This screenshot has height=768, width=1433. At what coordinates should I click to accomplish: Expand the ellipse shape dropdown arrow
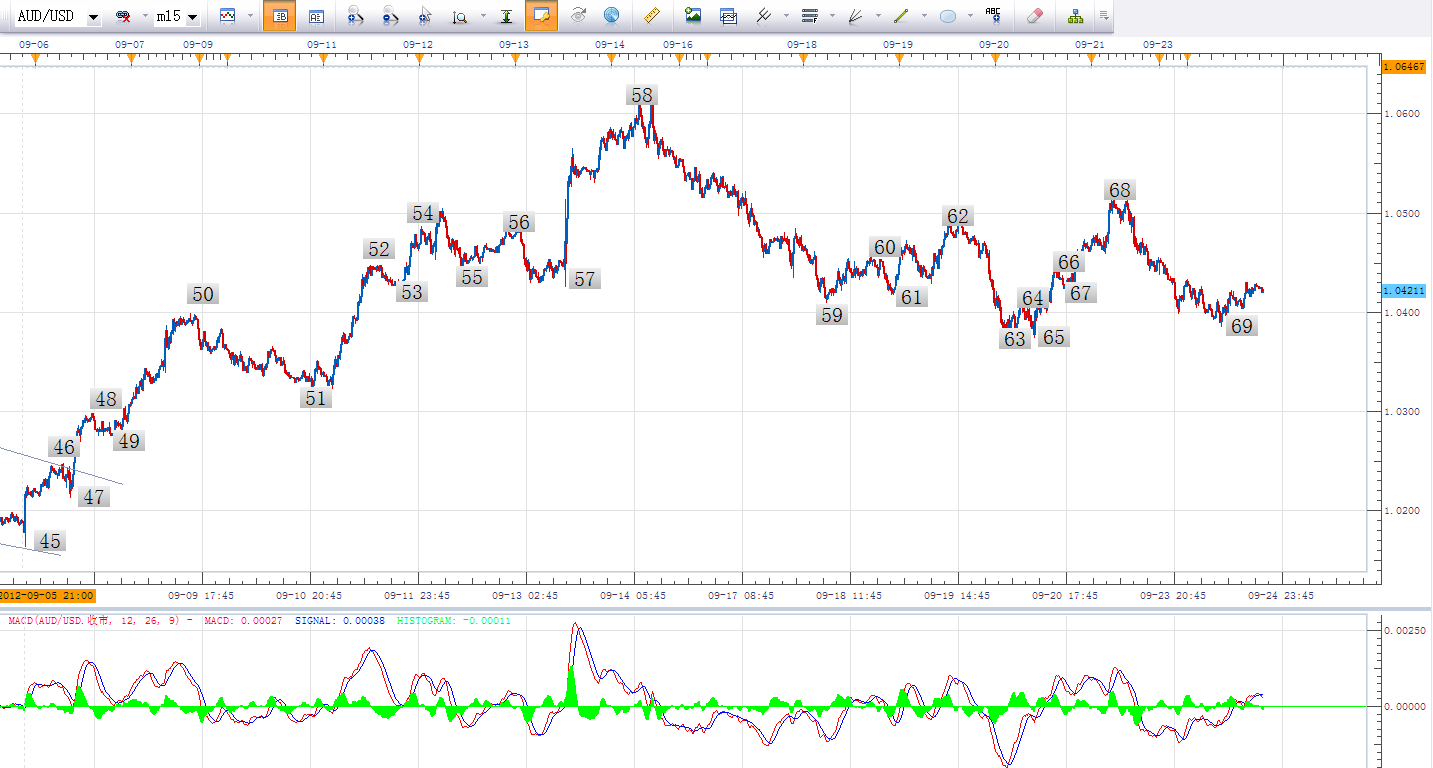point(970,16)
